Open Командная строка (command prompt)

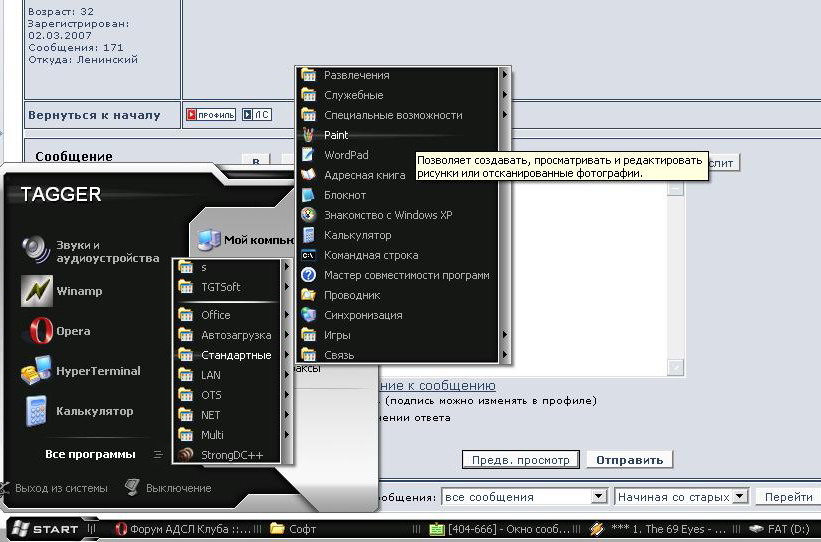(398, 255)
